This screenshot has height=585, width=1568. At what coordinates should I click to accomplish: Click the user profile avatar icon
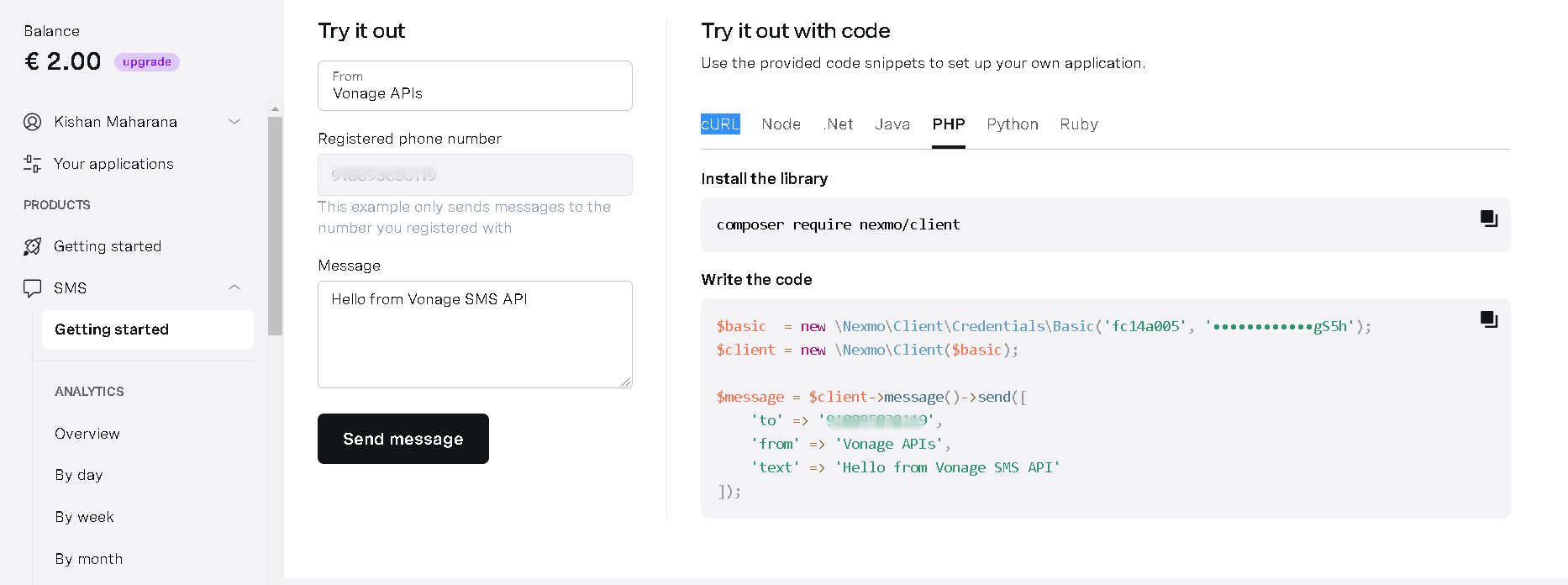(x=33, y=122)
